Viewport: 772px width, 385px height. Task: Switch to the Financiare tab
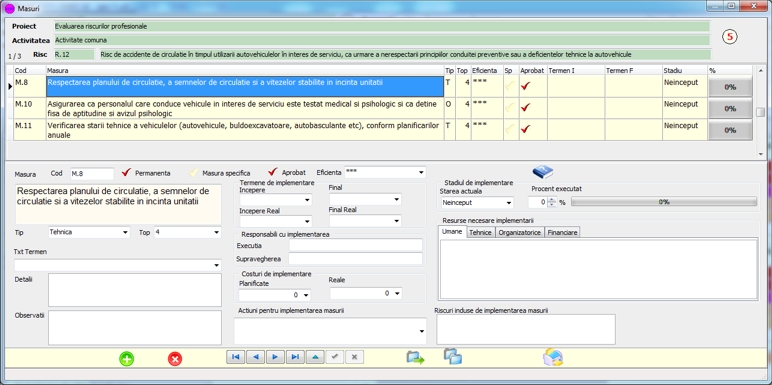562,233
